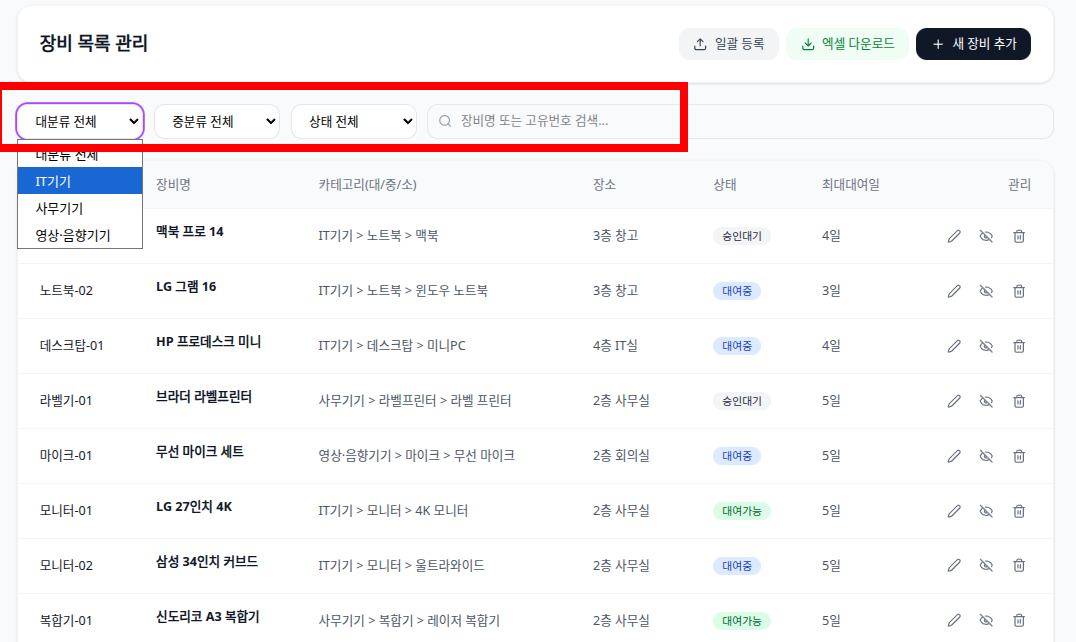Click the 관리 column header

(1019, 185)
